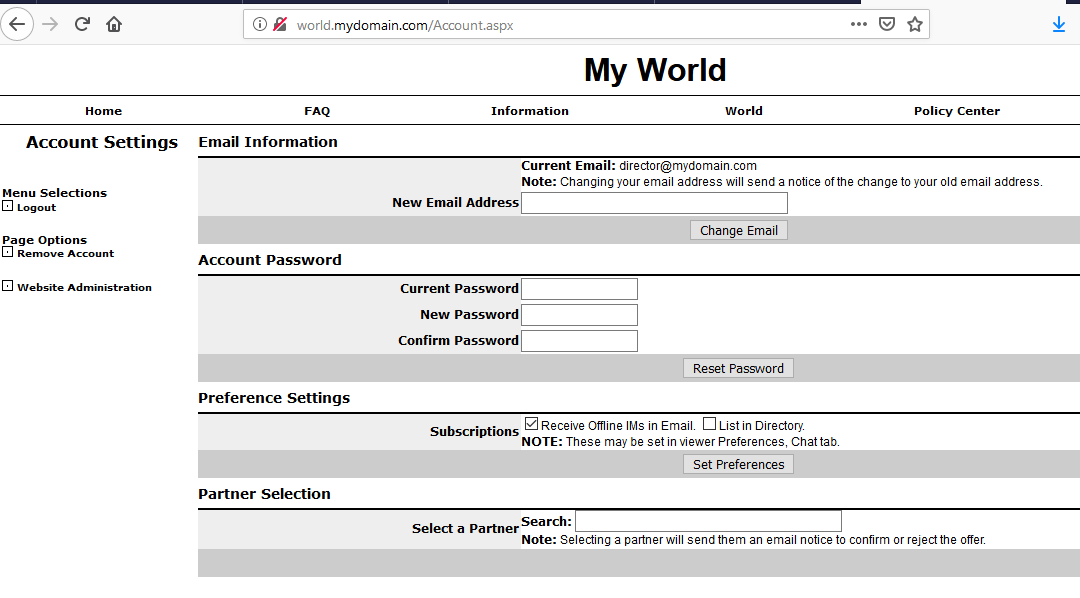Click the Remove Account link
The width and height of the screenshot is (1080, 598).
65,254
